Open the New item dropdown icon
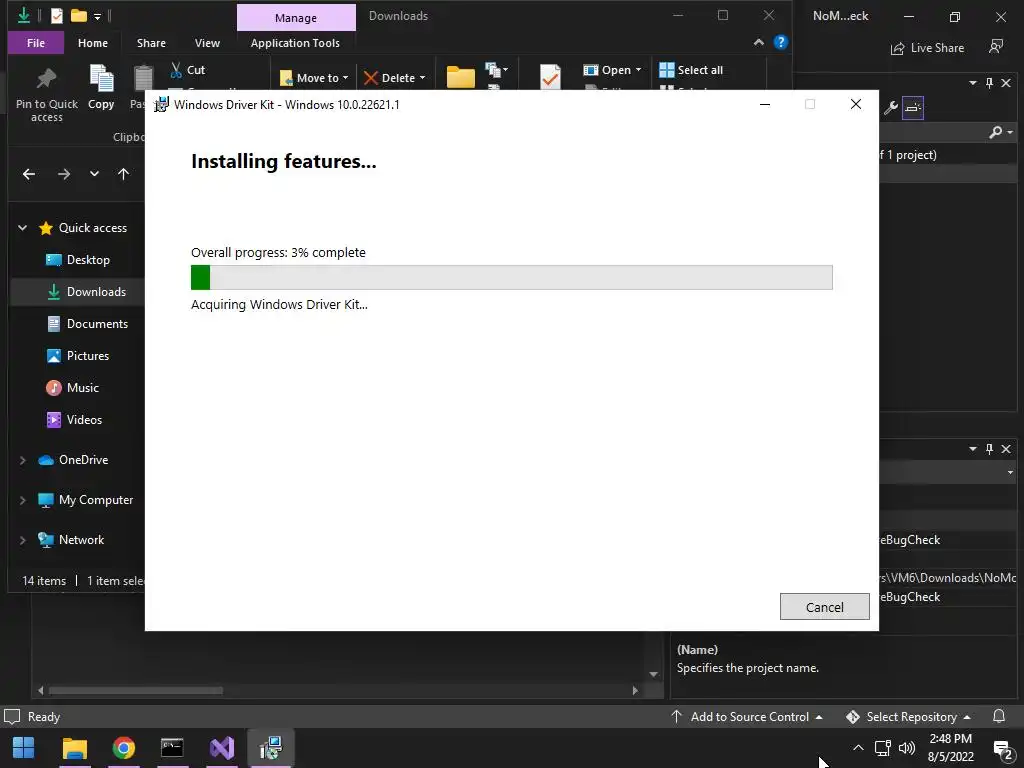Screen dimensions: 1024x768 click(496, 69)
